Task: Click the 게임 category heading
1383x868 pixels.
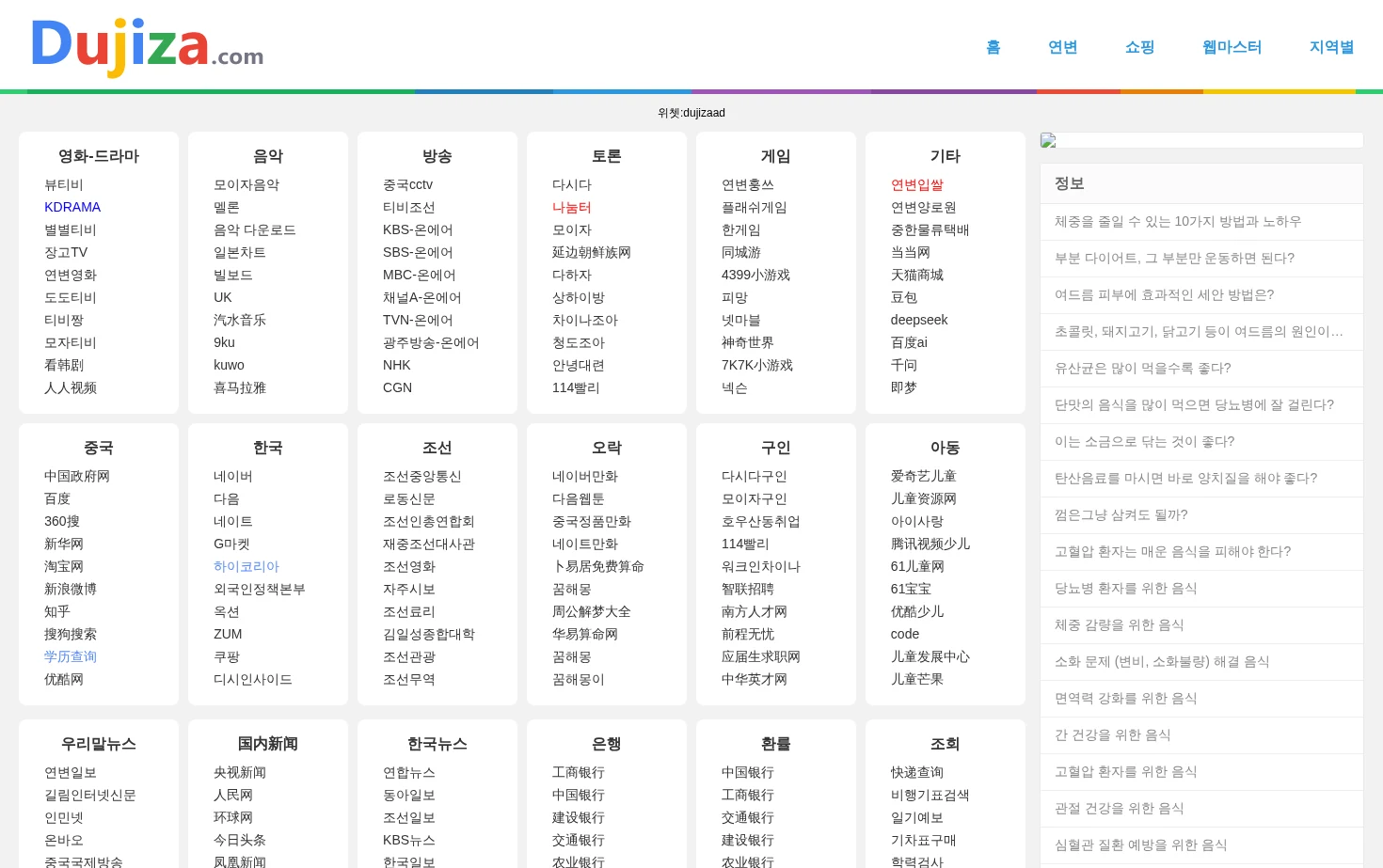Action: point(776,156)
